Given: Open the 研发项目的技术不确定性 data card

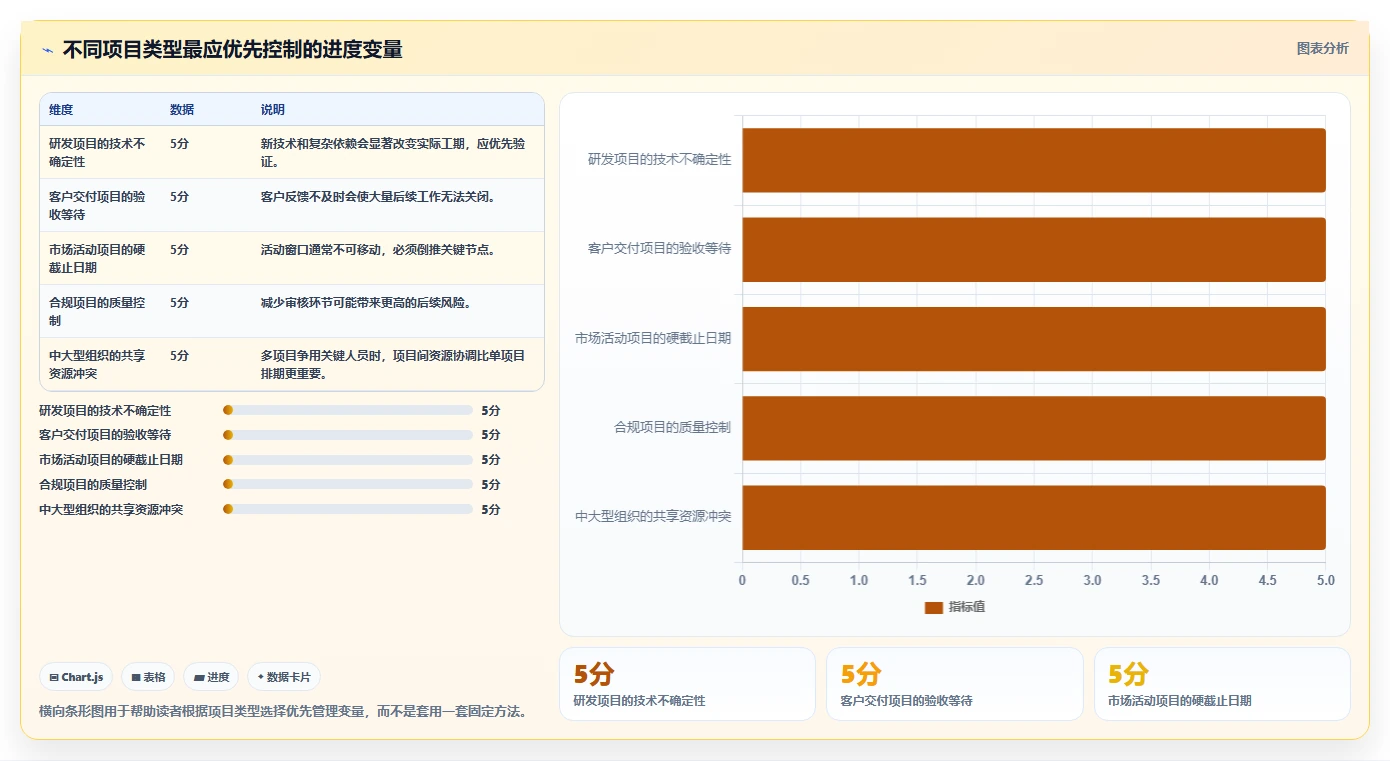Looking at the screenshot, I should point(687,684).
